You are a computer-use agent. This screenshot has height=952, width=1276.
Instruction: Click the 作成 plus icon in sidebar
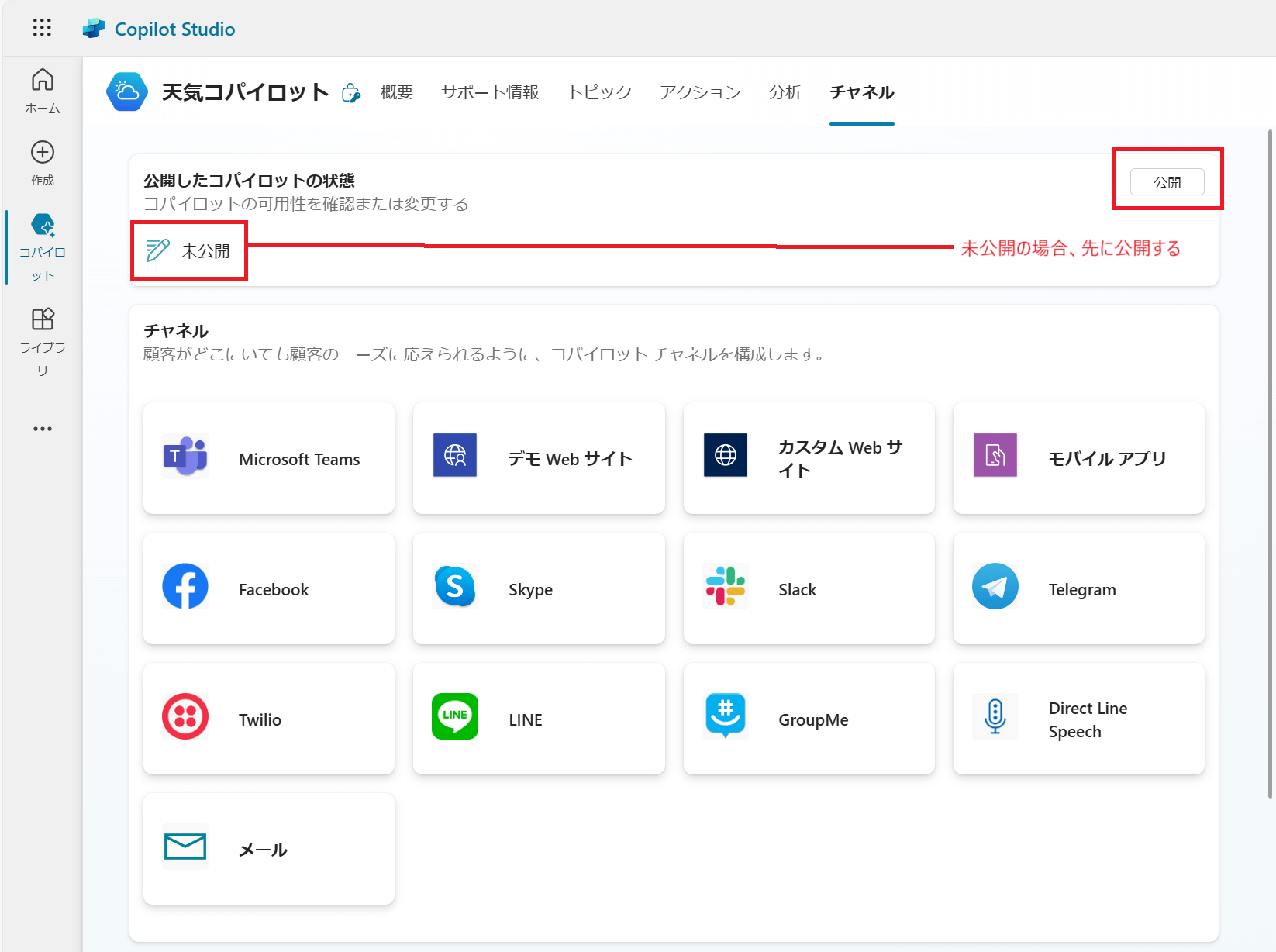(x=43, y=152)
